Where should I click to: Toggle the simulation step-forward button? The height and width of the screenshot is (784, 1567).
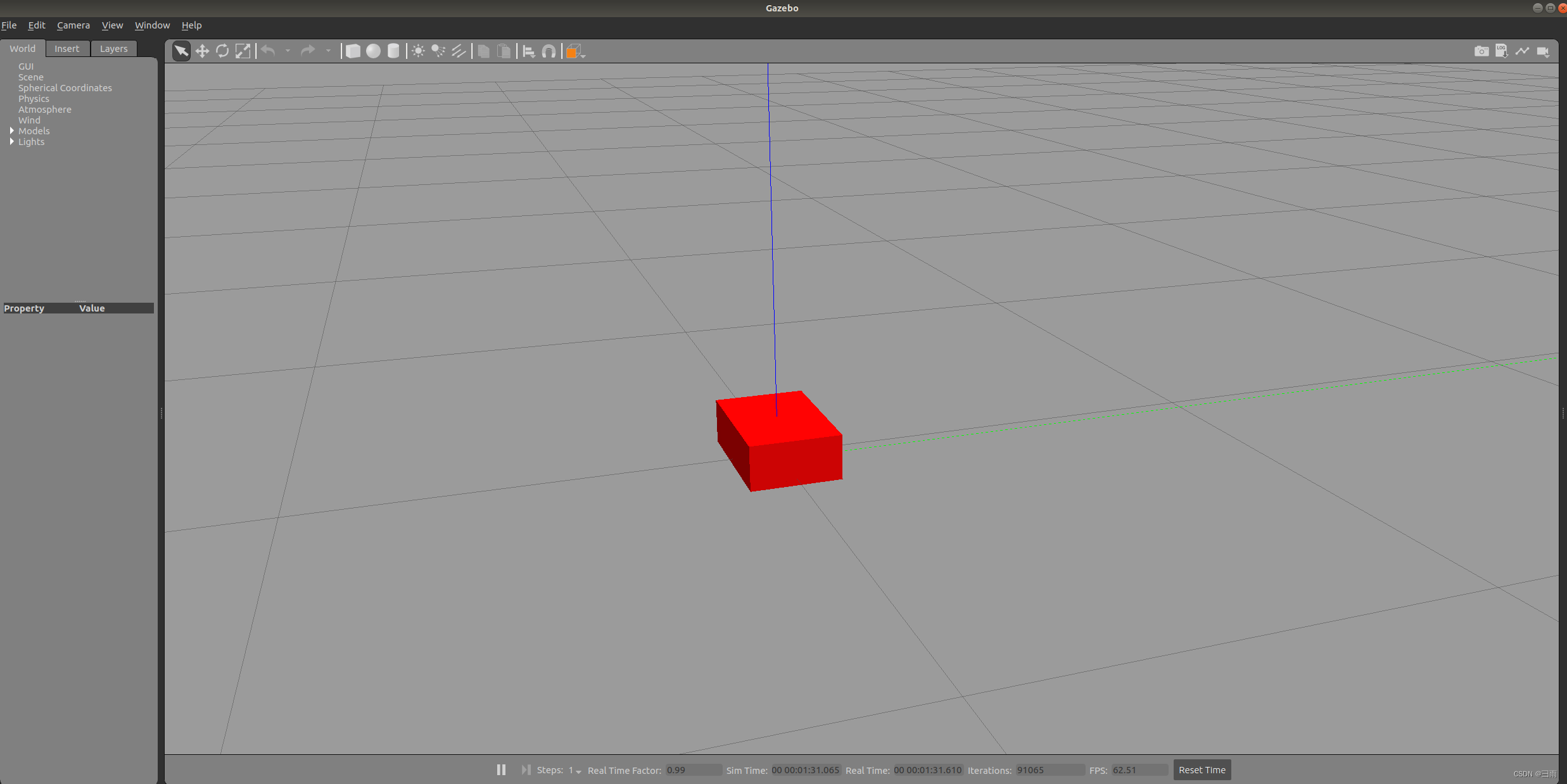524,769
